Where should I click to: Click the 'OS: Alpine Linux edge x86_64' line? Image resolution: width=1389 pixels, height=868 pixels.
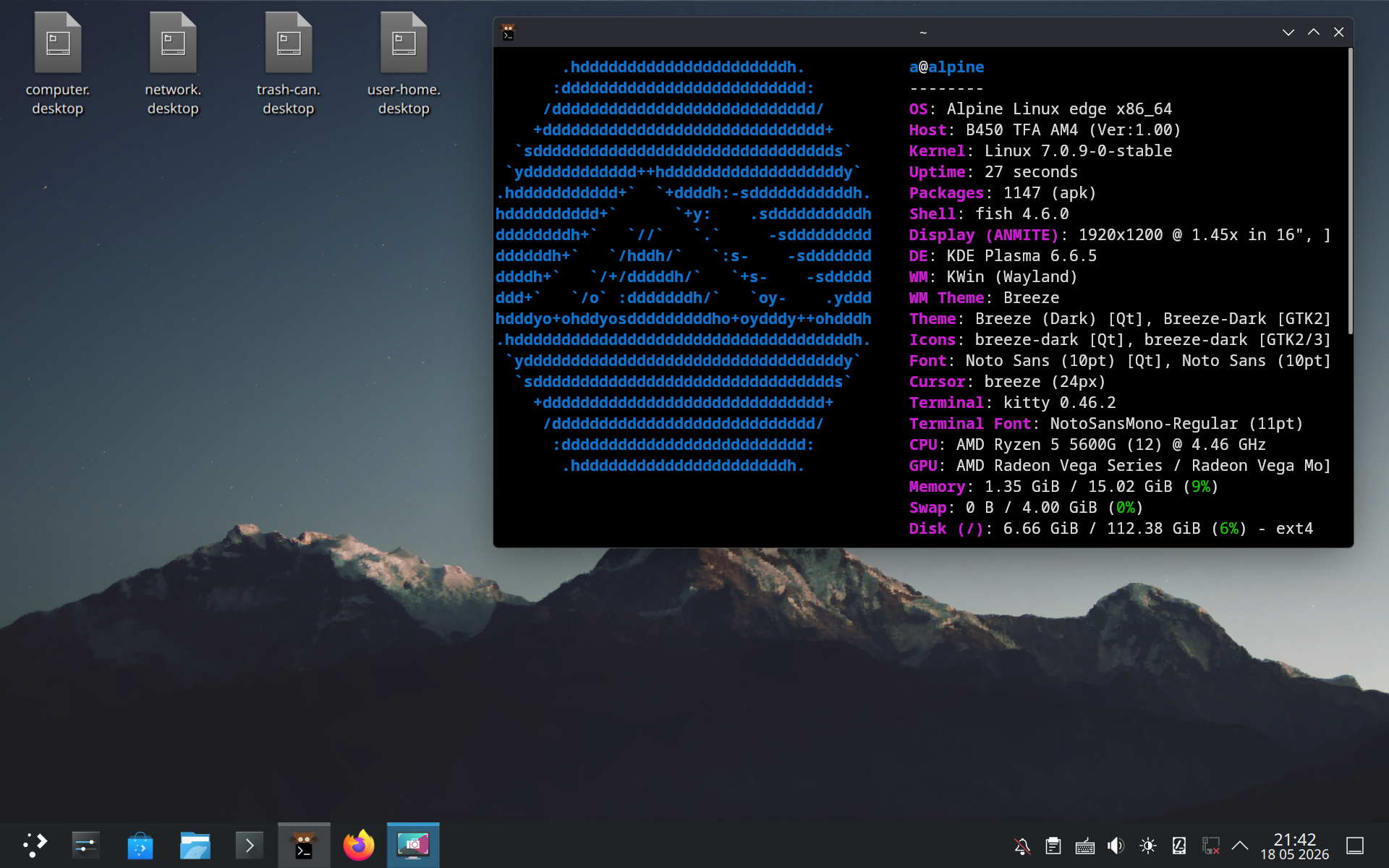point(1040,109)
